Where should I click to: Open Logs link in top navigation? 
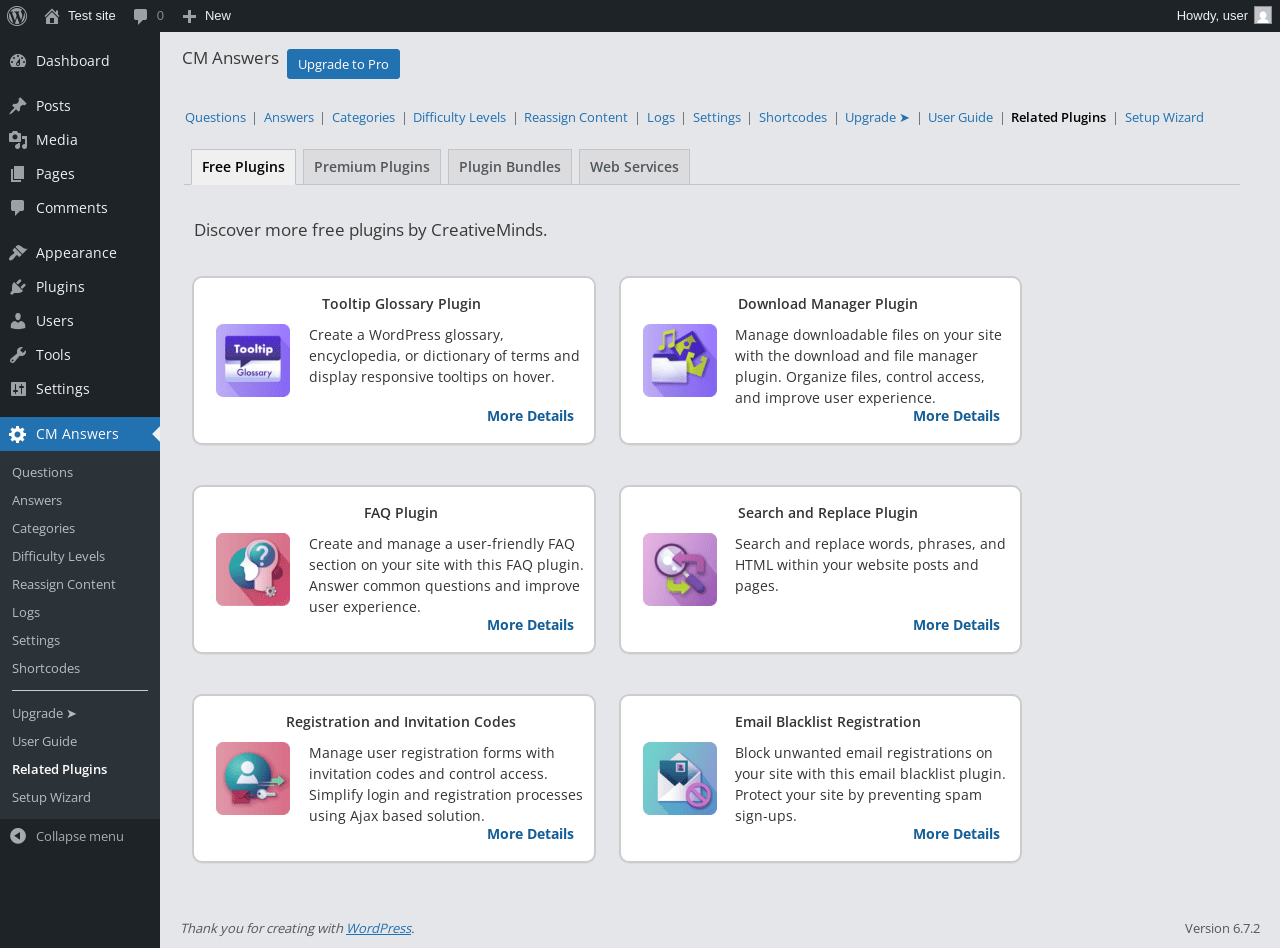661,117
